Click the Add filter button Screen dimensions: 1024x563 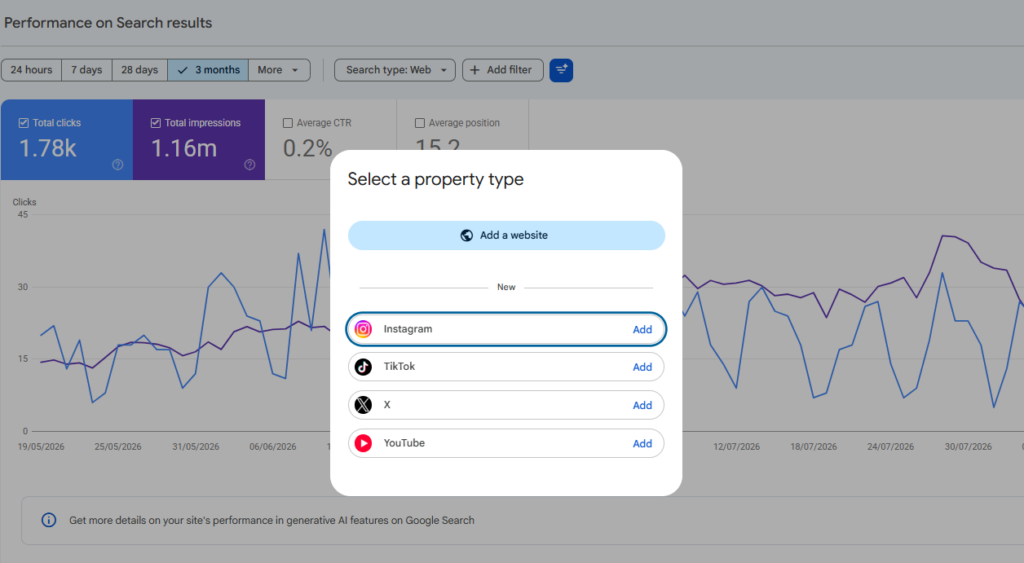coord(503,70)
